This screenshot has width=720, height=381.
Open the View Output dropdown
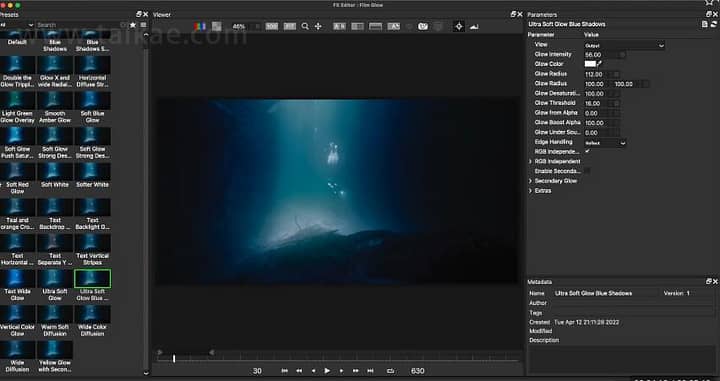(x=624, y=45)
